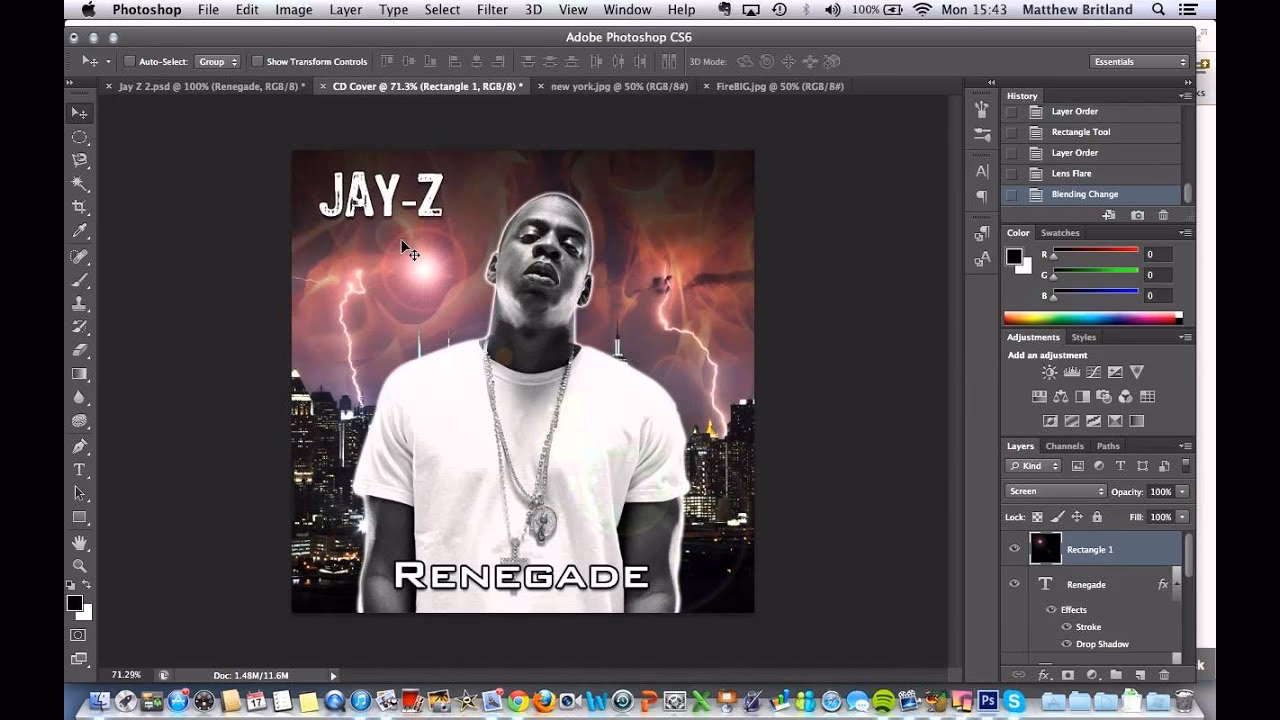This screenshot has width=1280, height=720.
Task: Lock all attributes of the layer
Action: point(1097,517)
